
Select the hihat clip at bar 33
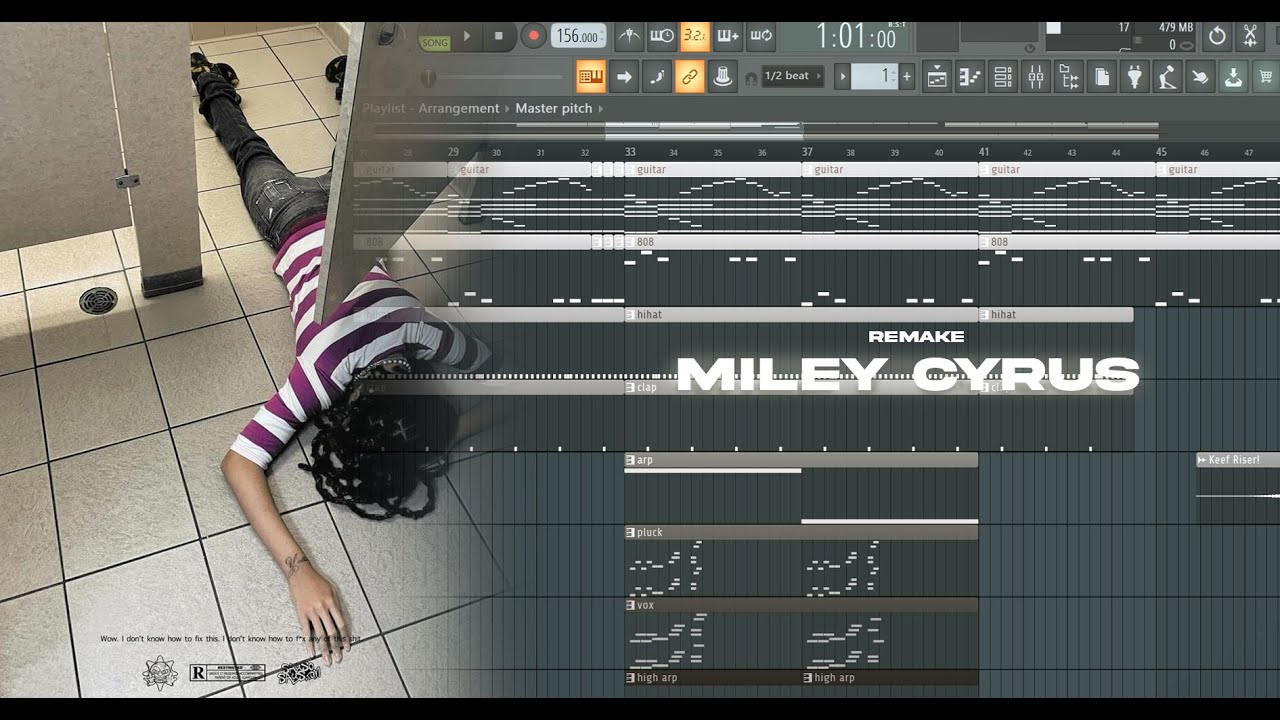pyautogui.click(x=802, y=314)
